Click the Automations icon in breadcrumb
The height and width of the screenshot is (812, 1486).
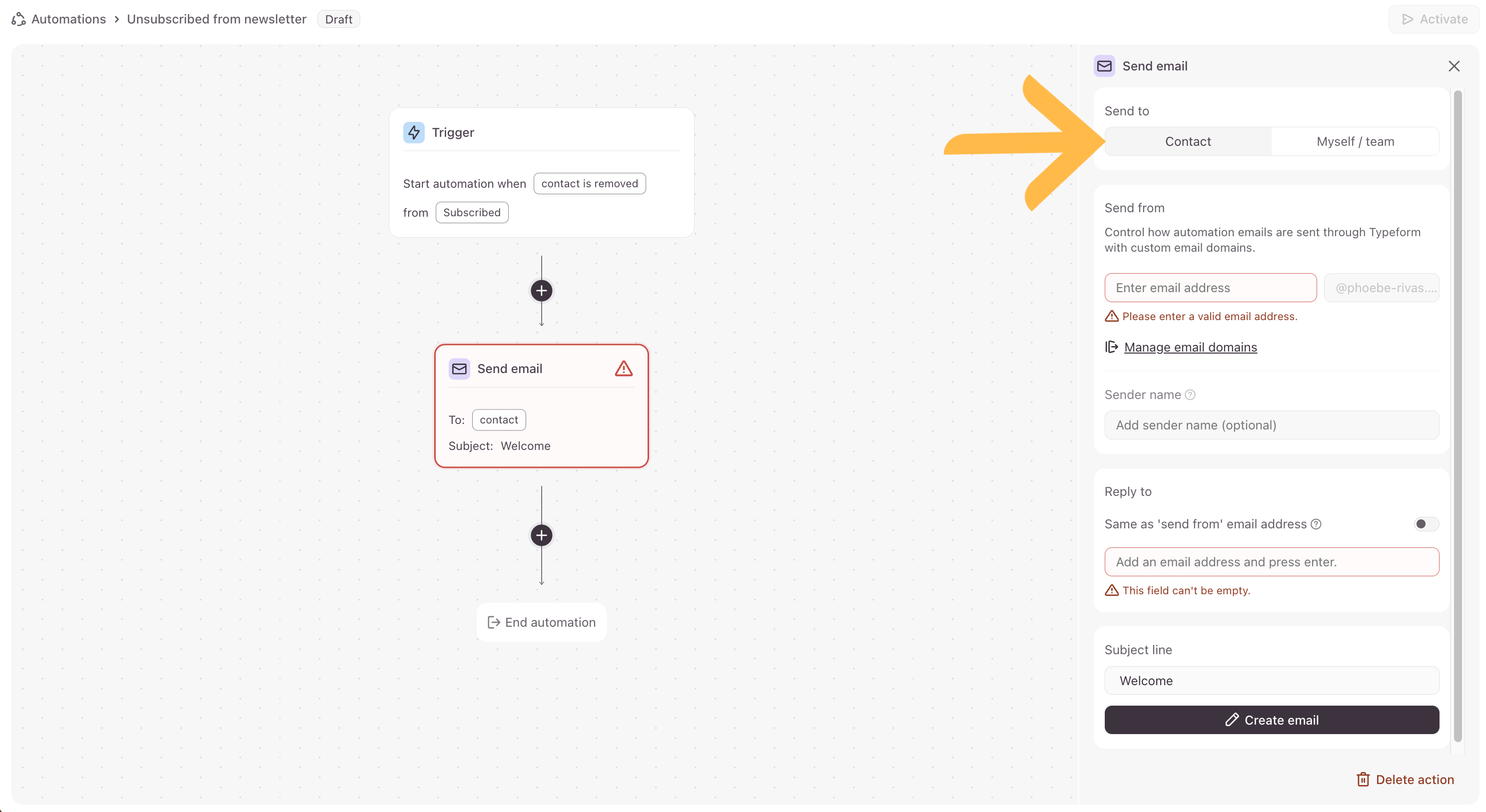click(x=18, y=19)
